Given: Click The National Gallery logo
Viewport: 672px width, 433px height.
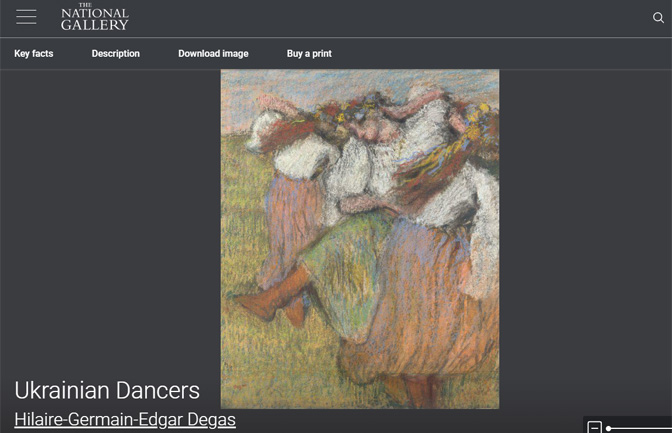Looking at the screenshot, I should [x=95, y=17].
